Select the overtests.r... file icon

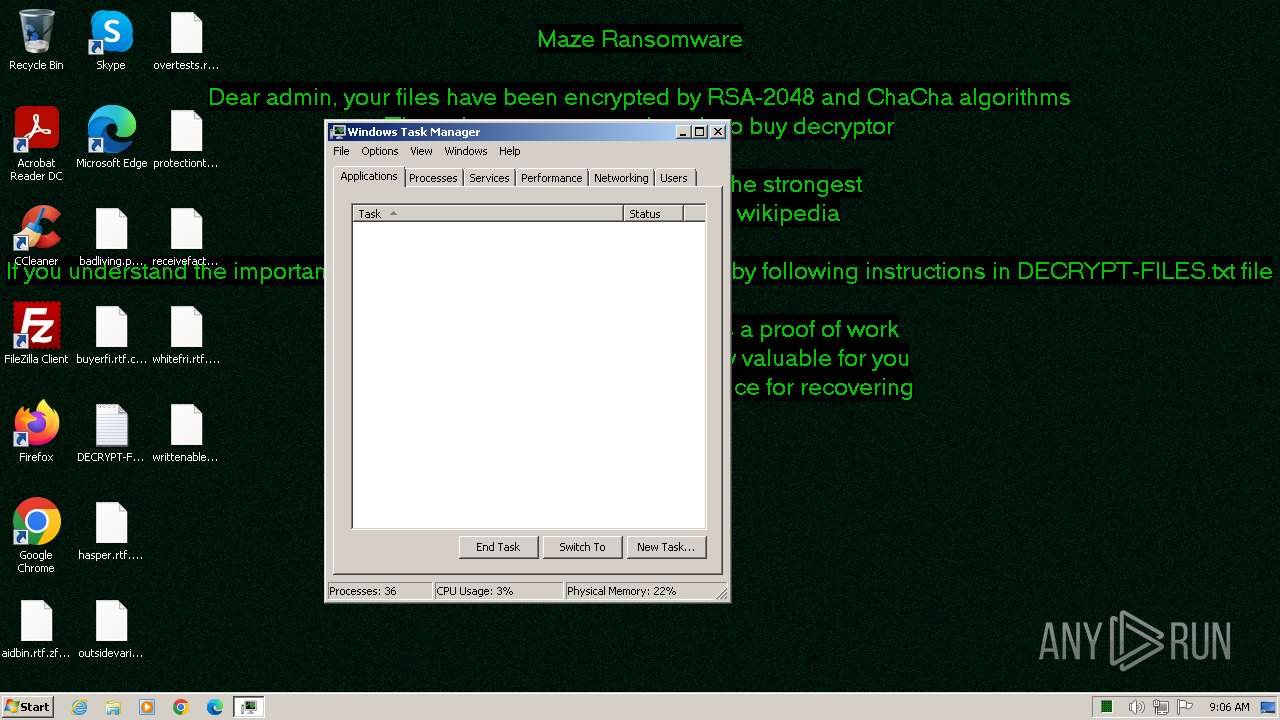[x=186, y=41]
